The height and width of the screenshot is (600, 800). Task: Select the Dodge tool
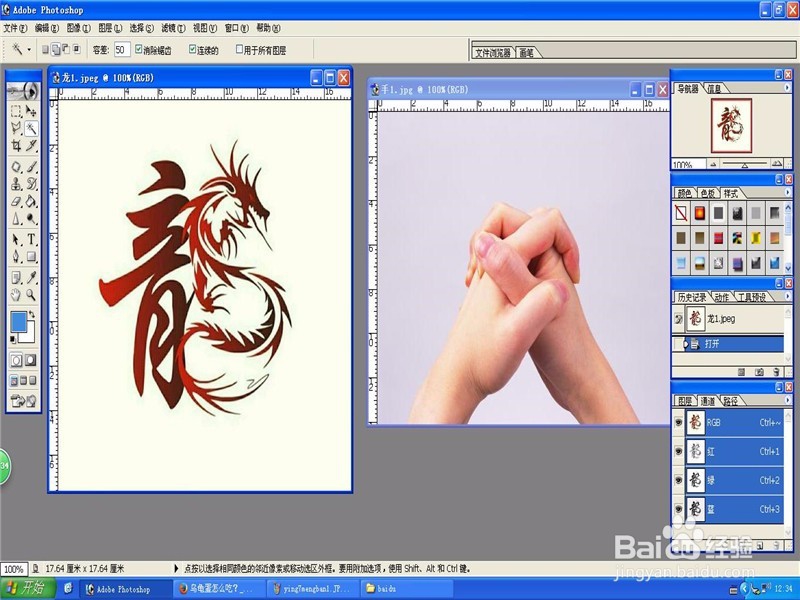(31, 218)
